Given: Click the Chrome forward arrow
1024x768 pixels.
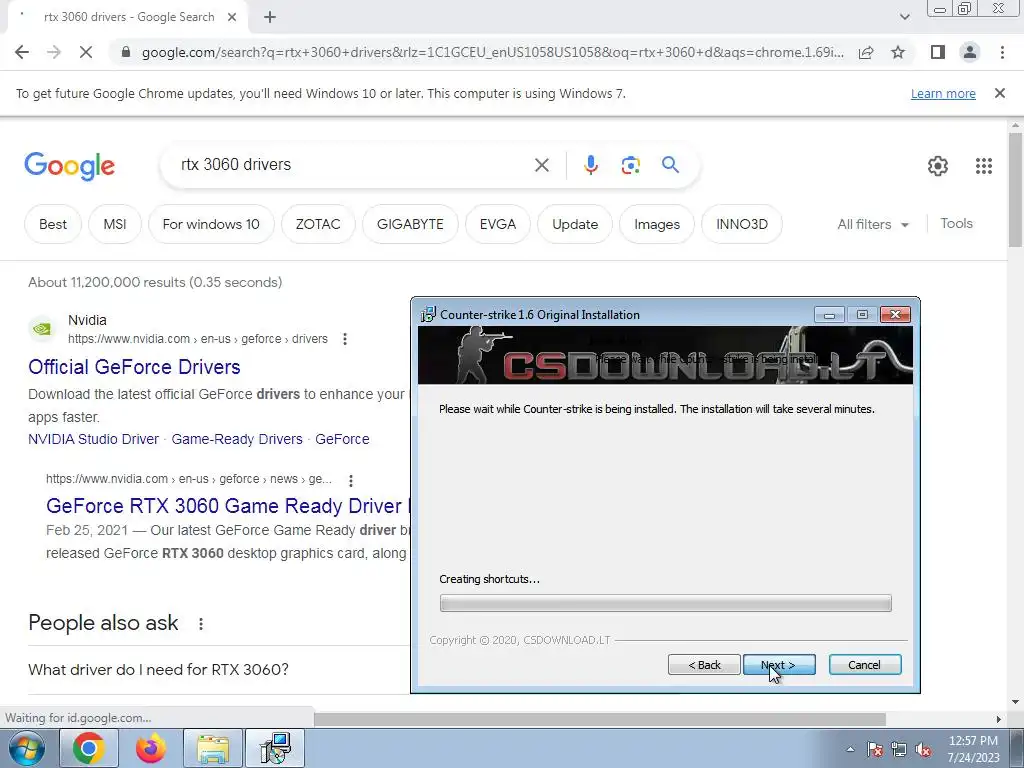Looking at the screenshot, I should (54, 52).
